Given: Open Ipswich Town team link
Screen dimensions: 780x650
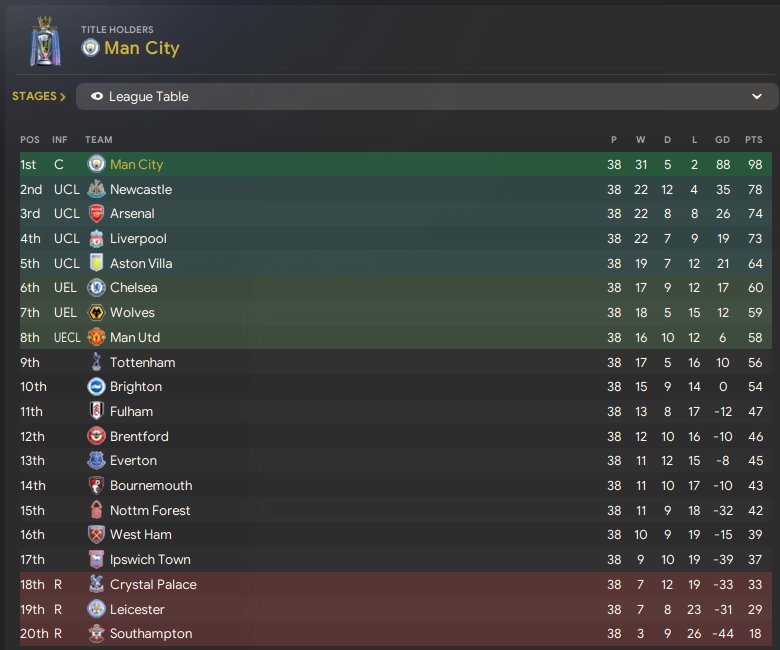Looking at the screenshot, I should pyautogui.click(x=150, y=559).
